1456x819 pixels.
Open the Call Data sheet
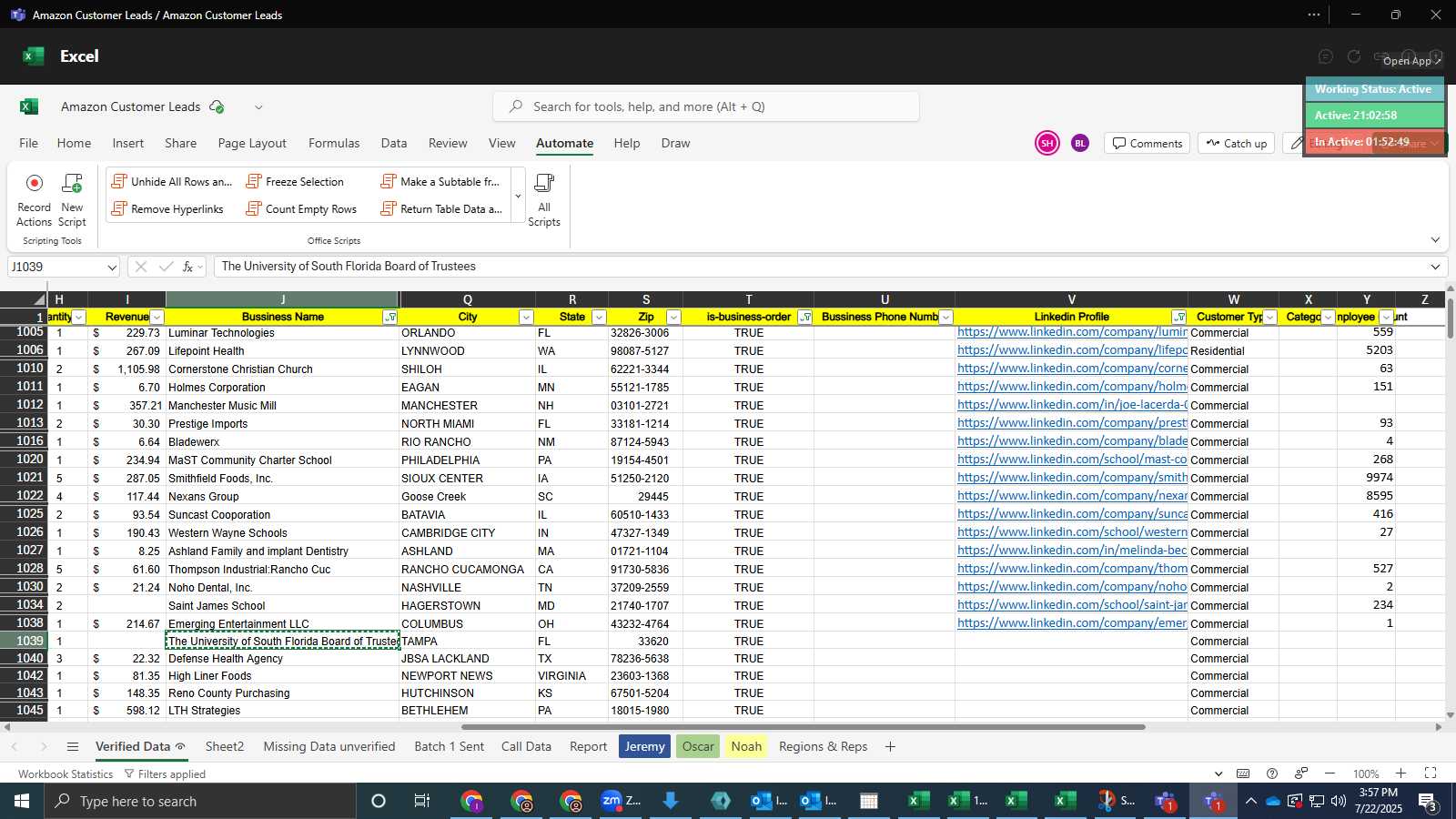[526, 746]
